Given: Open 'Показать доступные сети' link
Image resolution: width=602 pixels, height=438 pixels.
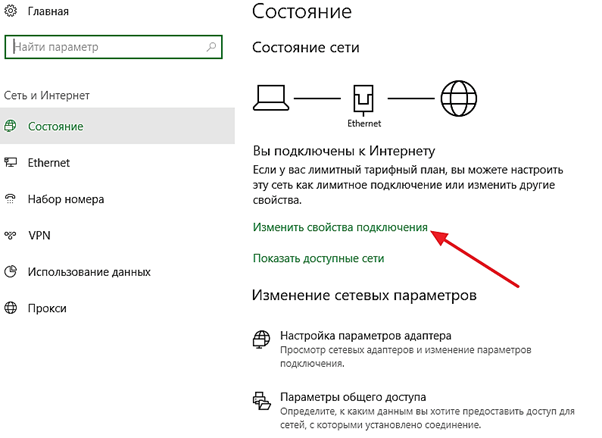Looking at the screenshot, I should (318, 258).
